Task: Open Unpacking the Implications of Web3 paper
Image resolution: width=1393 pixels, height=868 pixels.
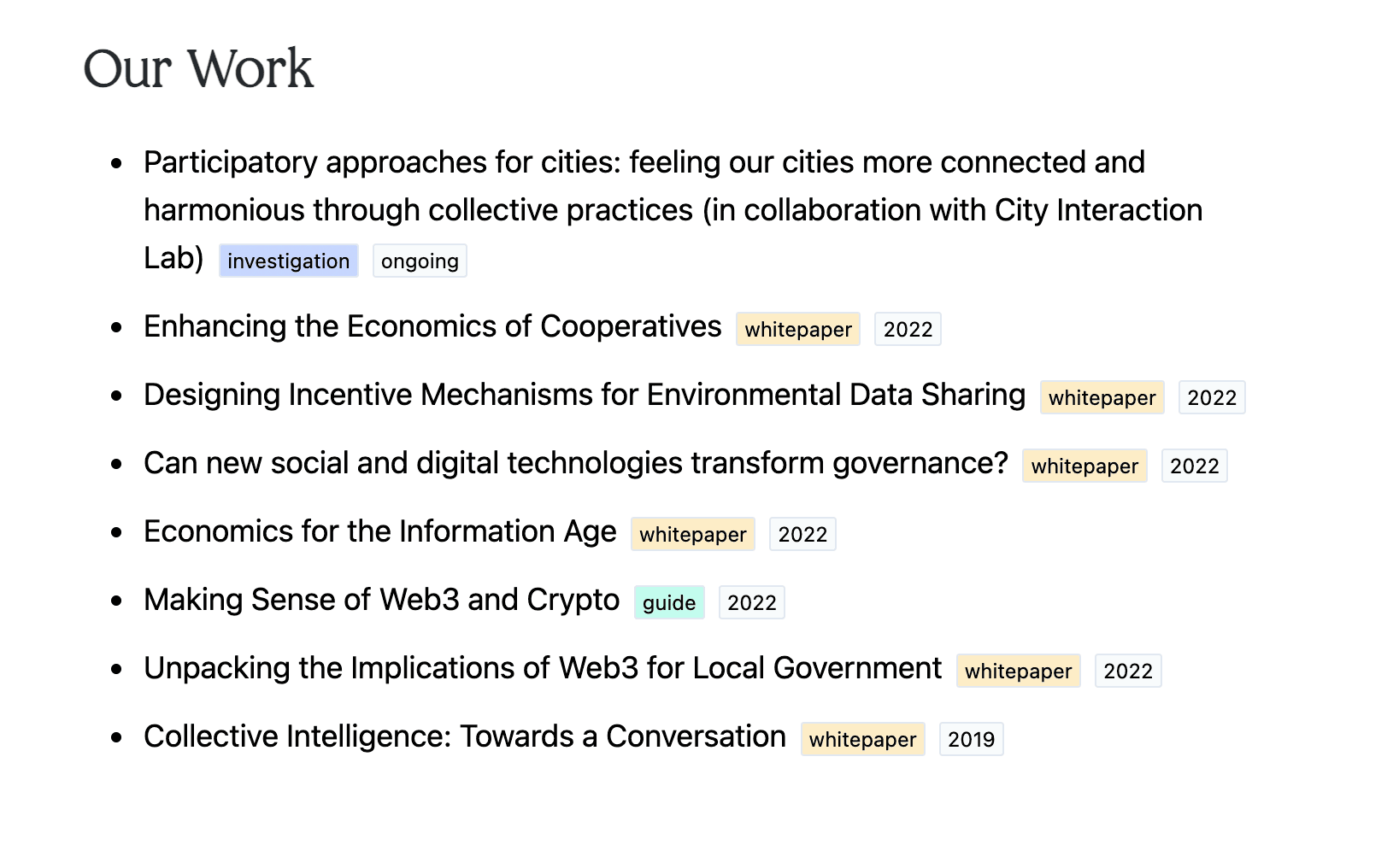Action: click(x=542, y=669)
